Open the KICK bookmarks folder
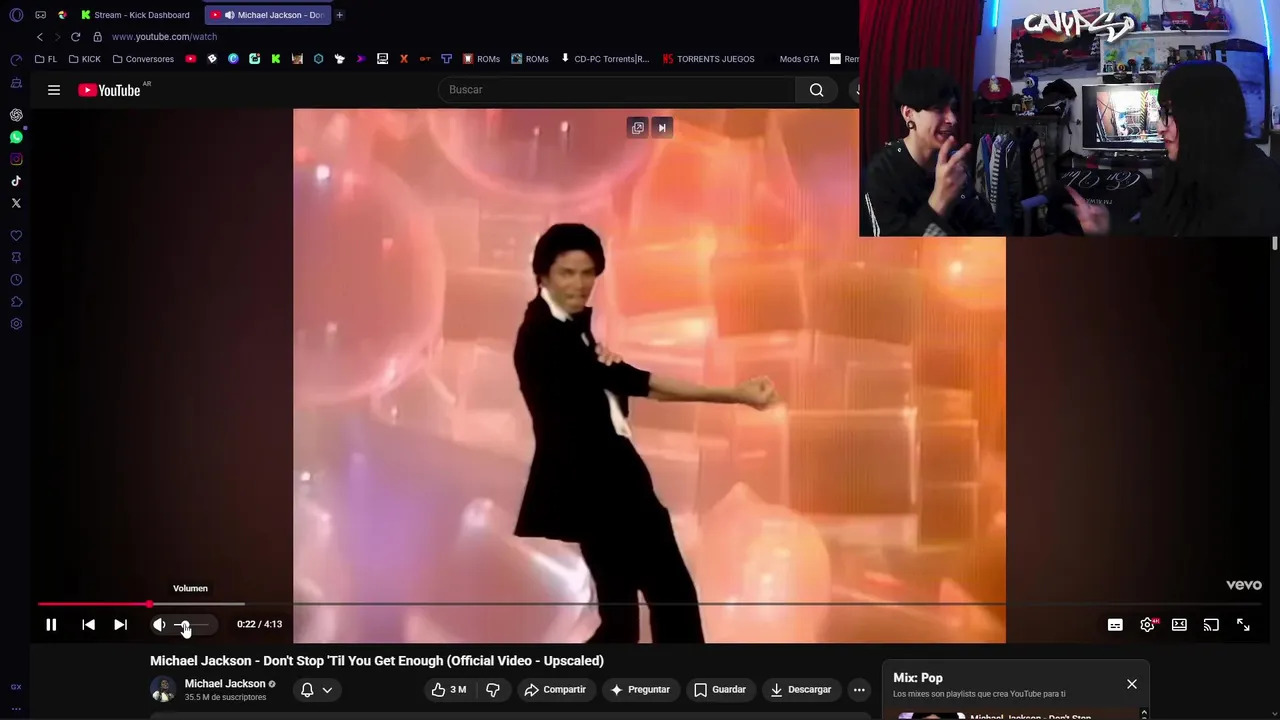This screenshot has height=720, width=1280. coord(85,59)
